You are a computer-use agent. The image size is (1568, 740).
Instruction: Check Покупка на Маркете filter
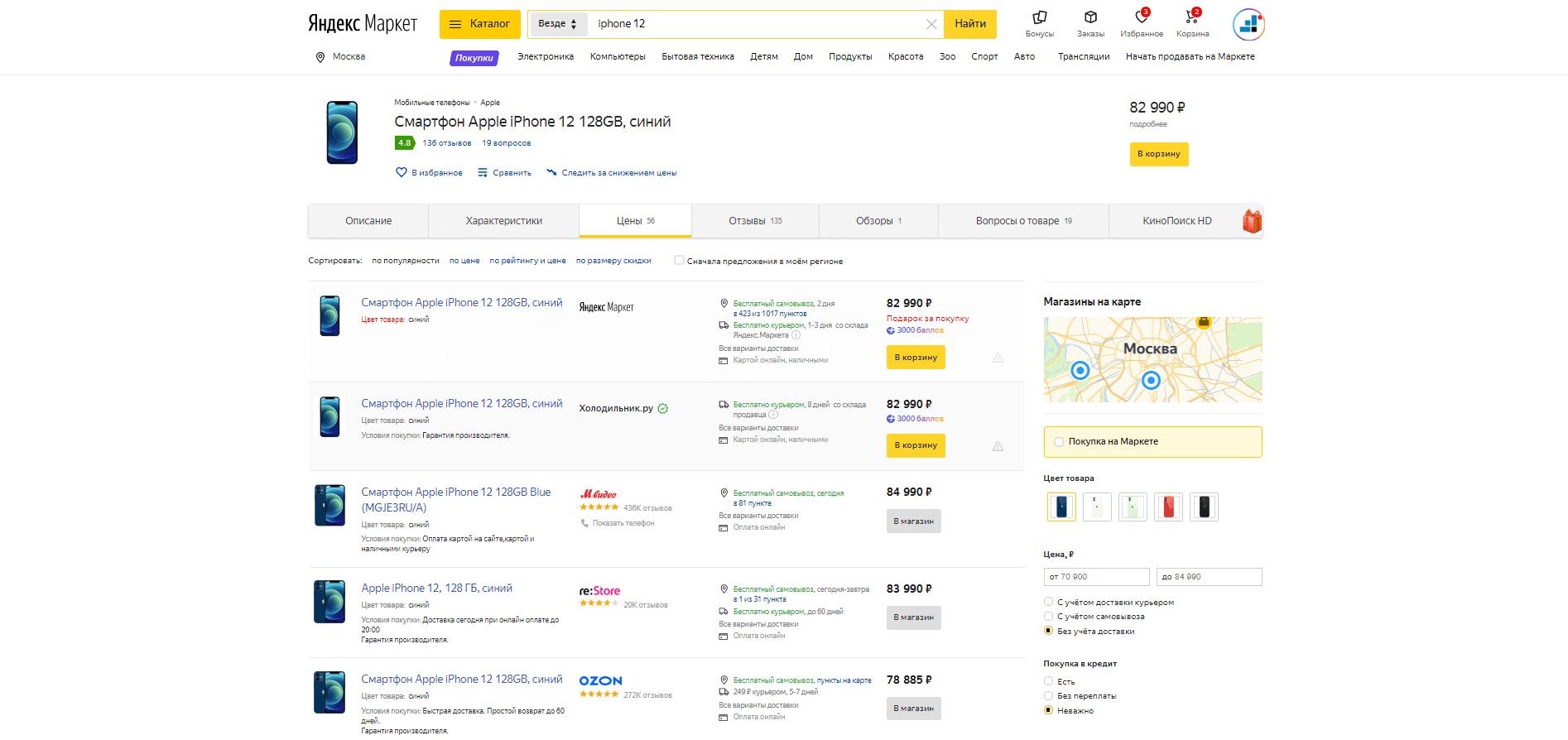click(x=1058, y=441)
